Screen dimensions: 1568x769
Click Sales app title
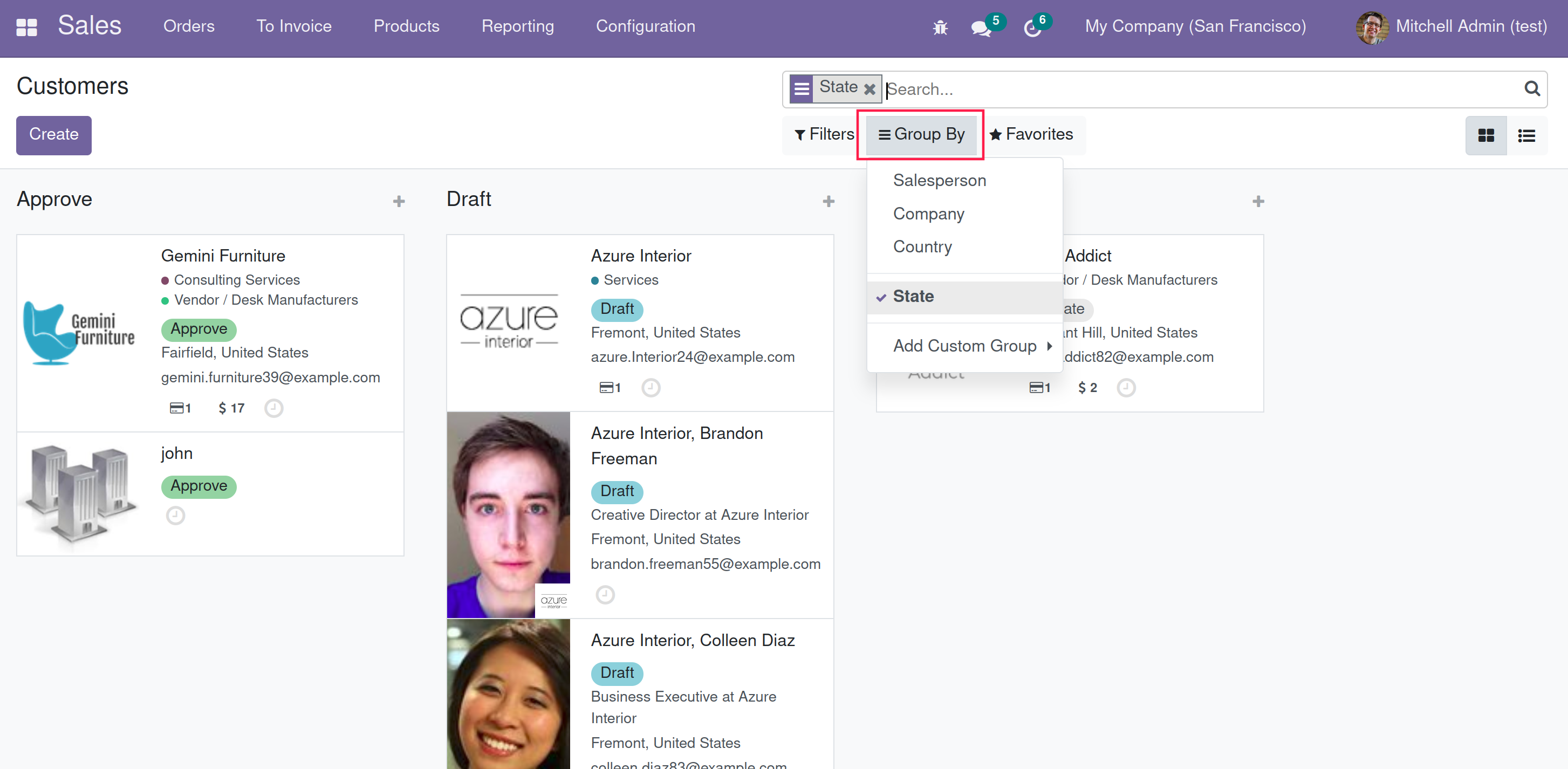coord(90,25)
